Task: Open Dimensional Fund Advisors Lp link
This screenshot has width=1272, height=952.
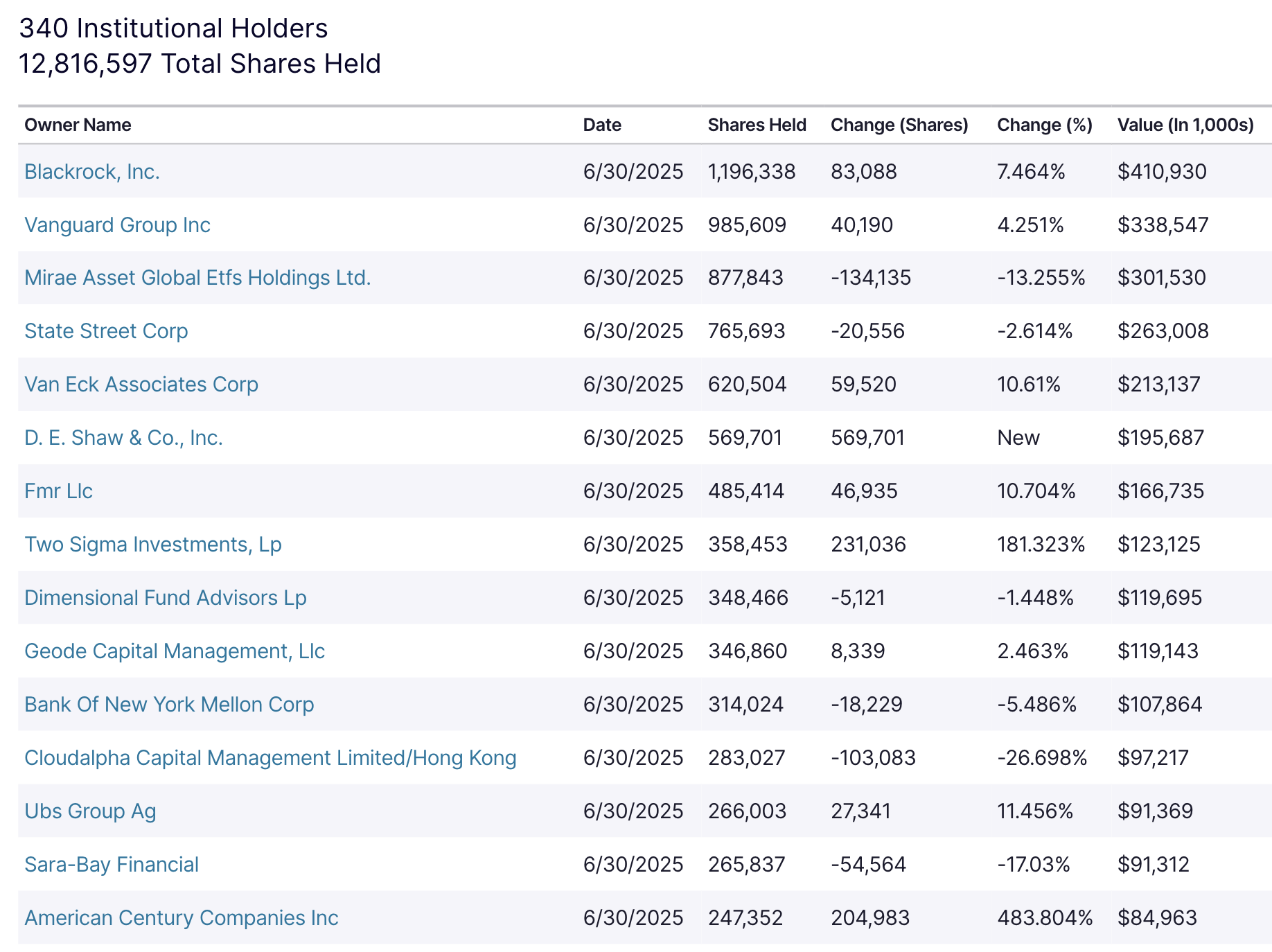Action: pos(165,598)
